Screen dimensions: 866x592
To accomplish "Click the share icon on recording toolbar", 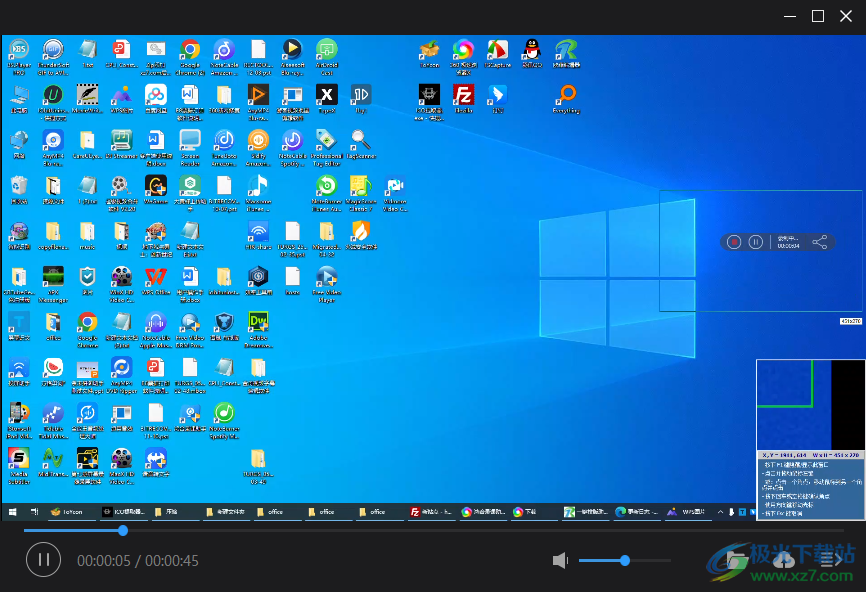I will coord(820,242).
